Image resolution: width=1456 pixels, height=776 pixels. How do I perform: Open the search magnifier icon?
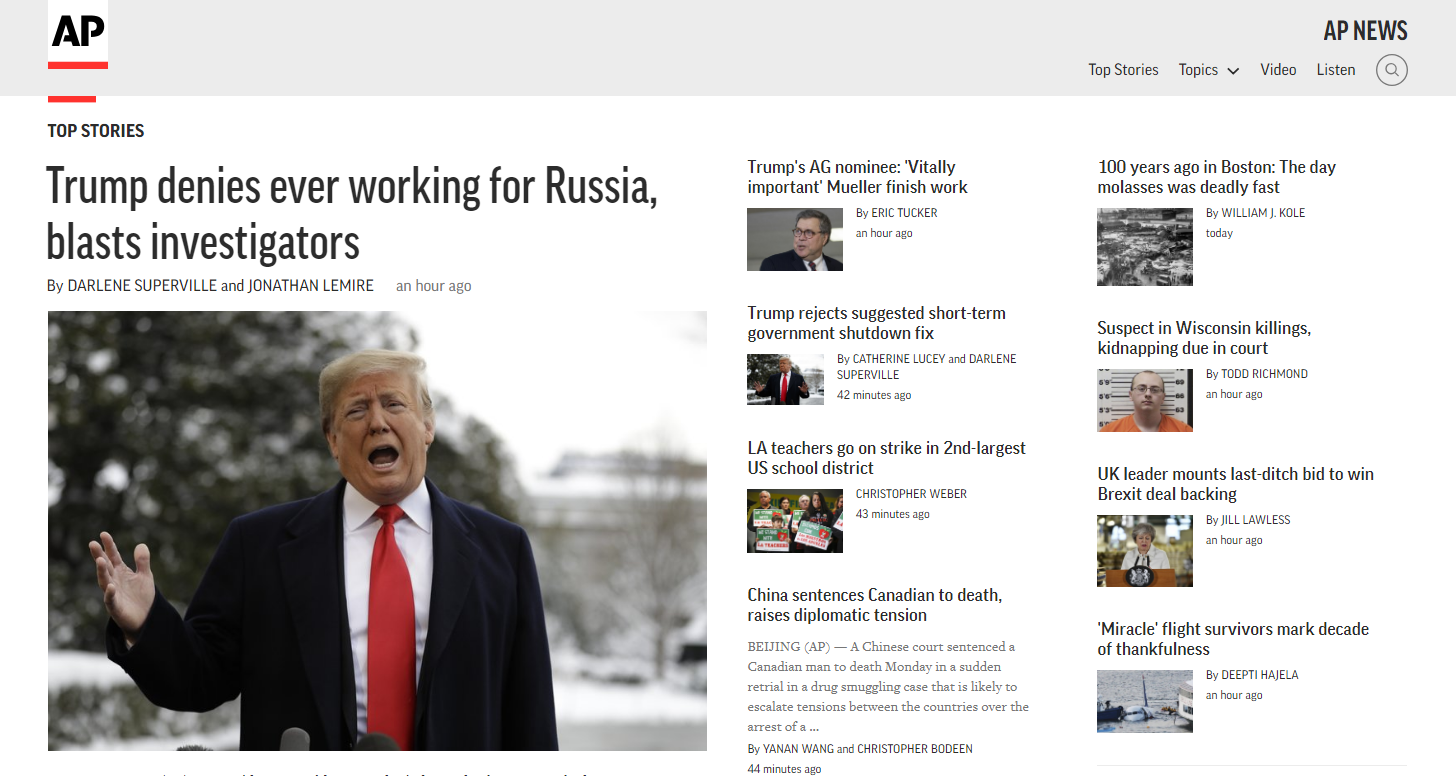1391,70
